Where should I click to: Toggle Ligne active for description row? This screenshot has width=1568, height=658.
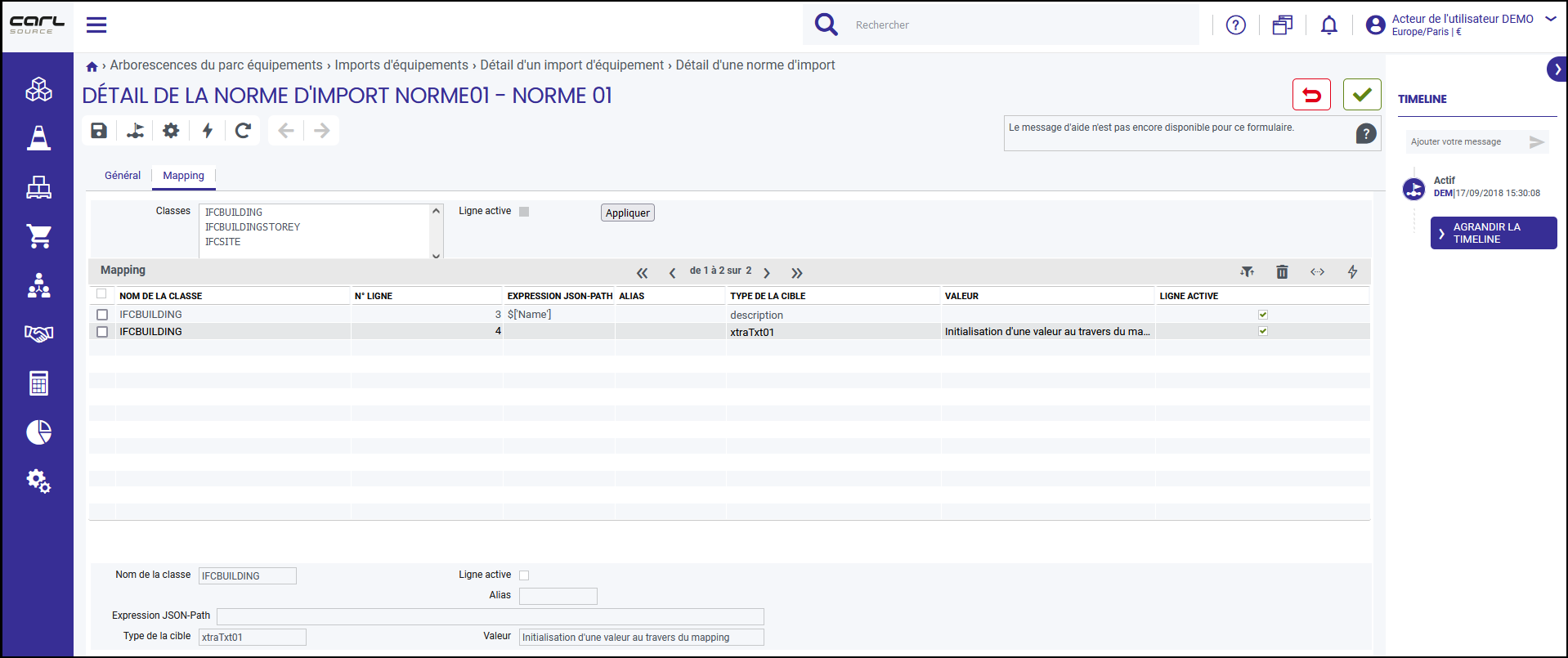coord(1263,315)
